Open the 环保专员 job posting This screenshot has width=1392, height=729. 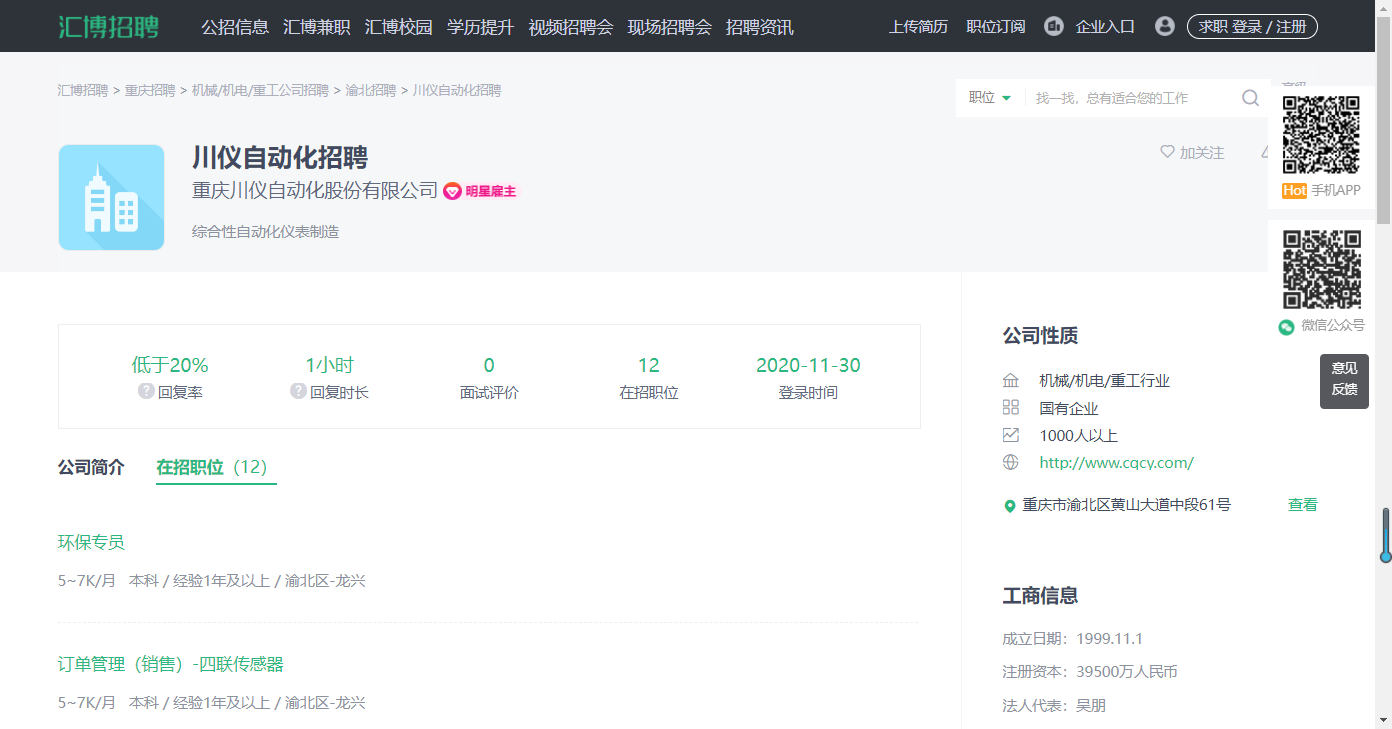point(91,542)
